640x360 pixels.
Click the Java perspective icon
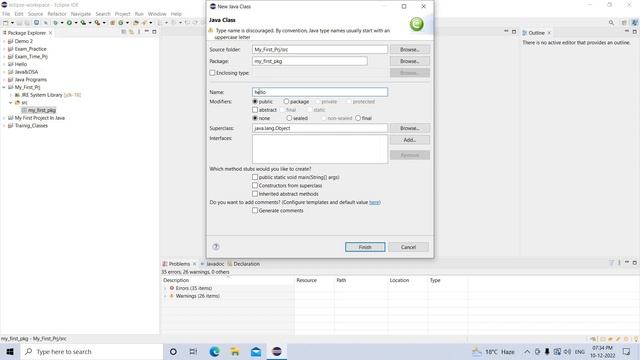pos(634,23)
